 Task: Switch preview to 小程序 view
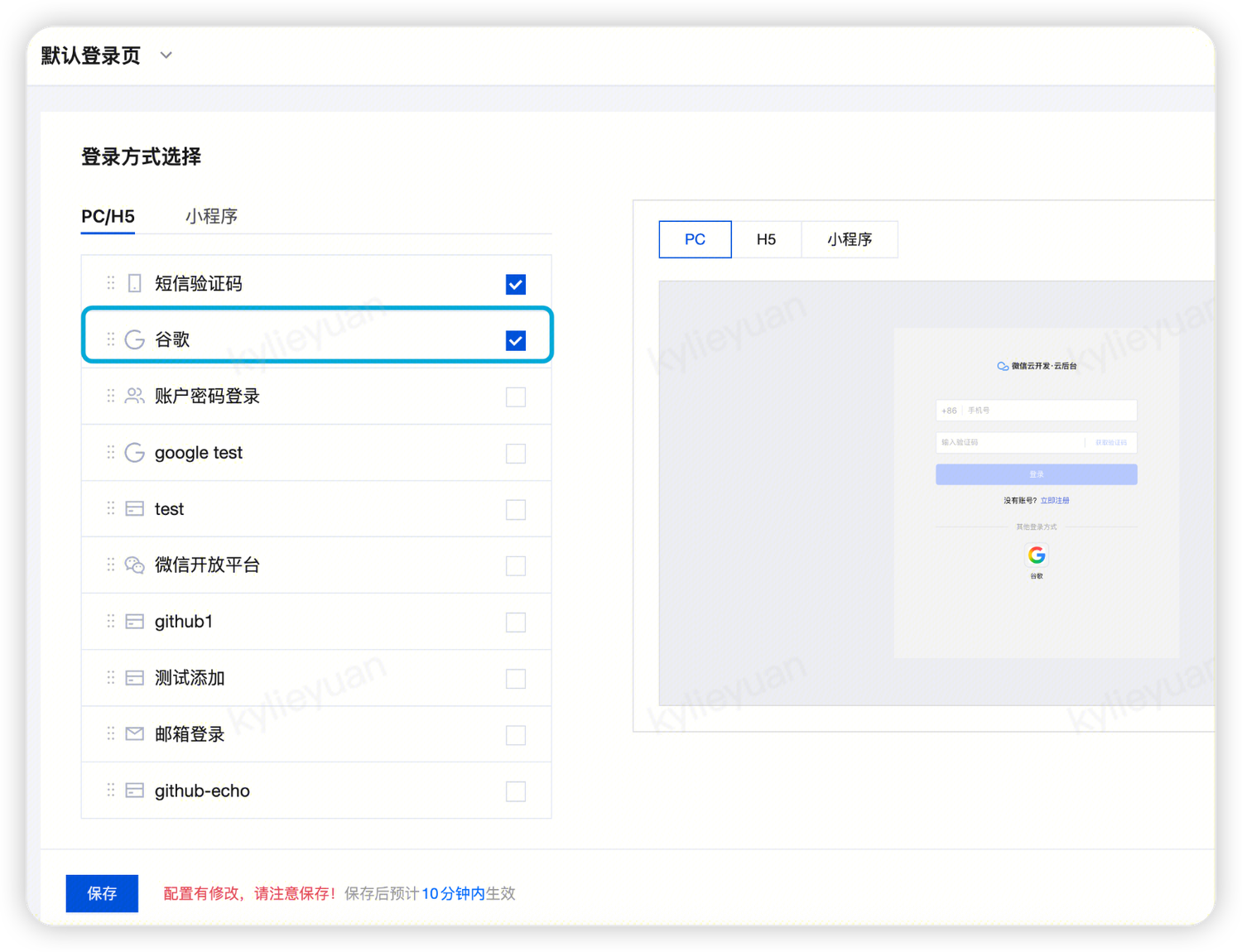[x=849, y=239]
